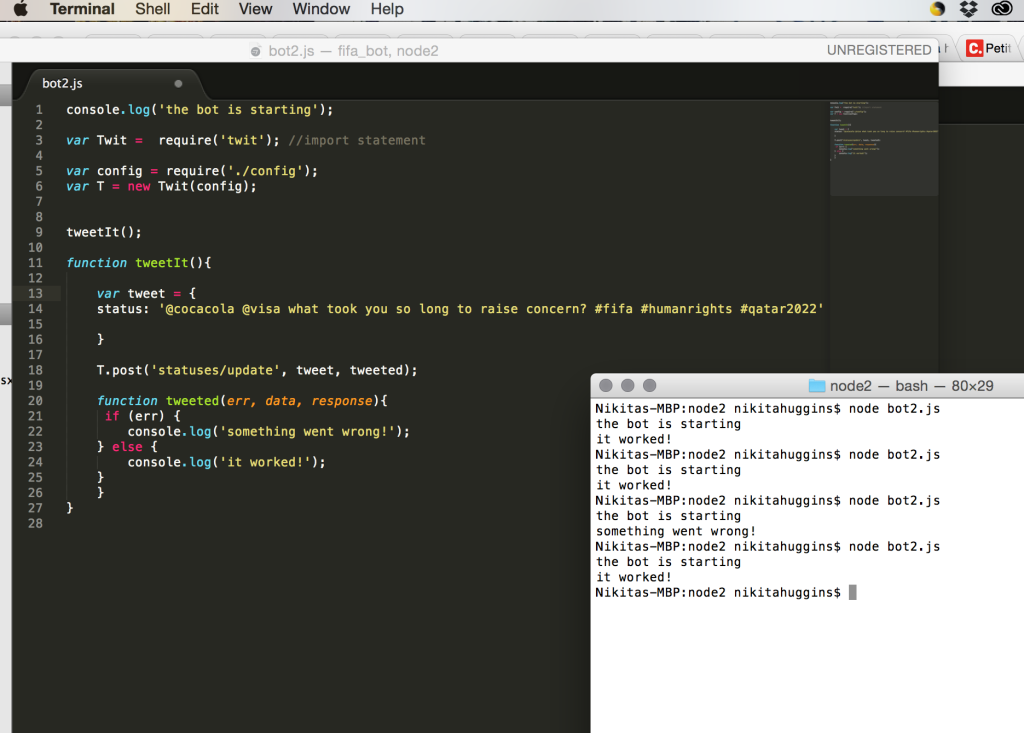Click the red C favicon on Petit tab

click(x=974, y=48)
